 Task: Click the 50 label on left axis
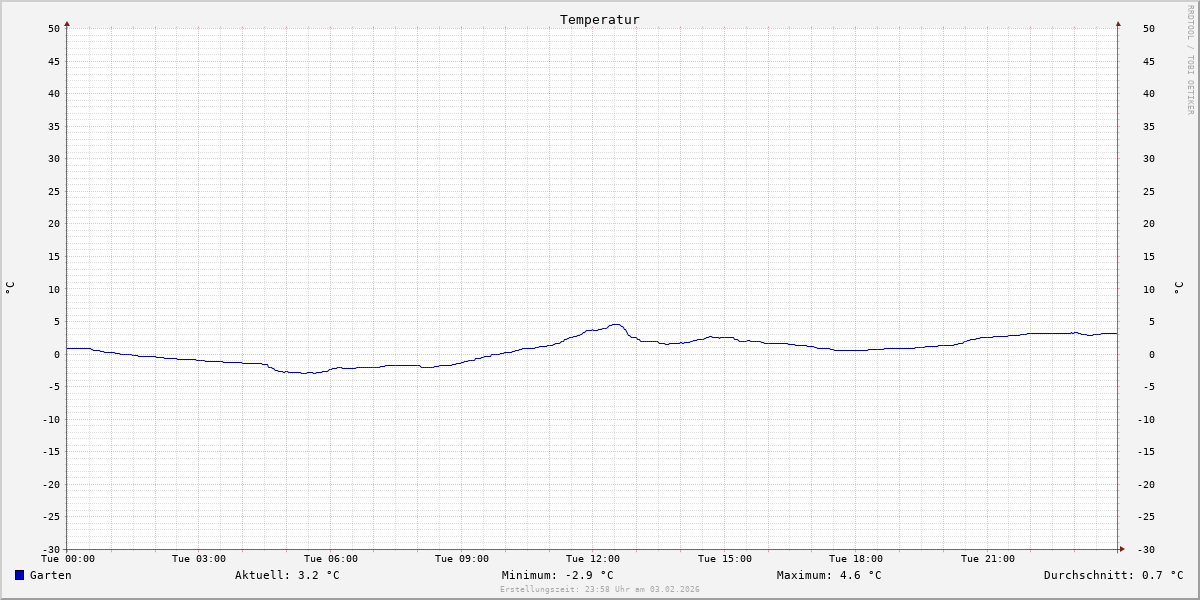tap(54, 28)
